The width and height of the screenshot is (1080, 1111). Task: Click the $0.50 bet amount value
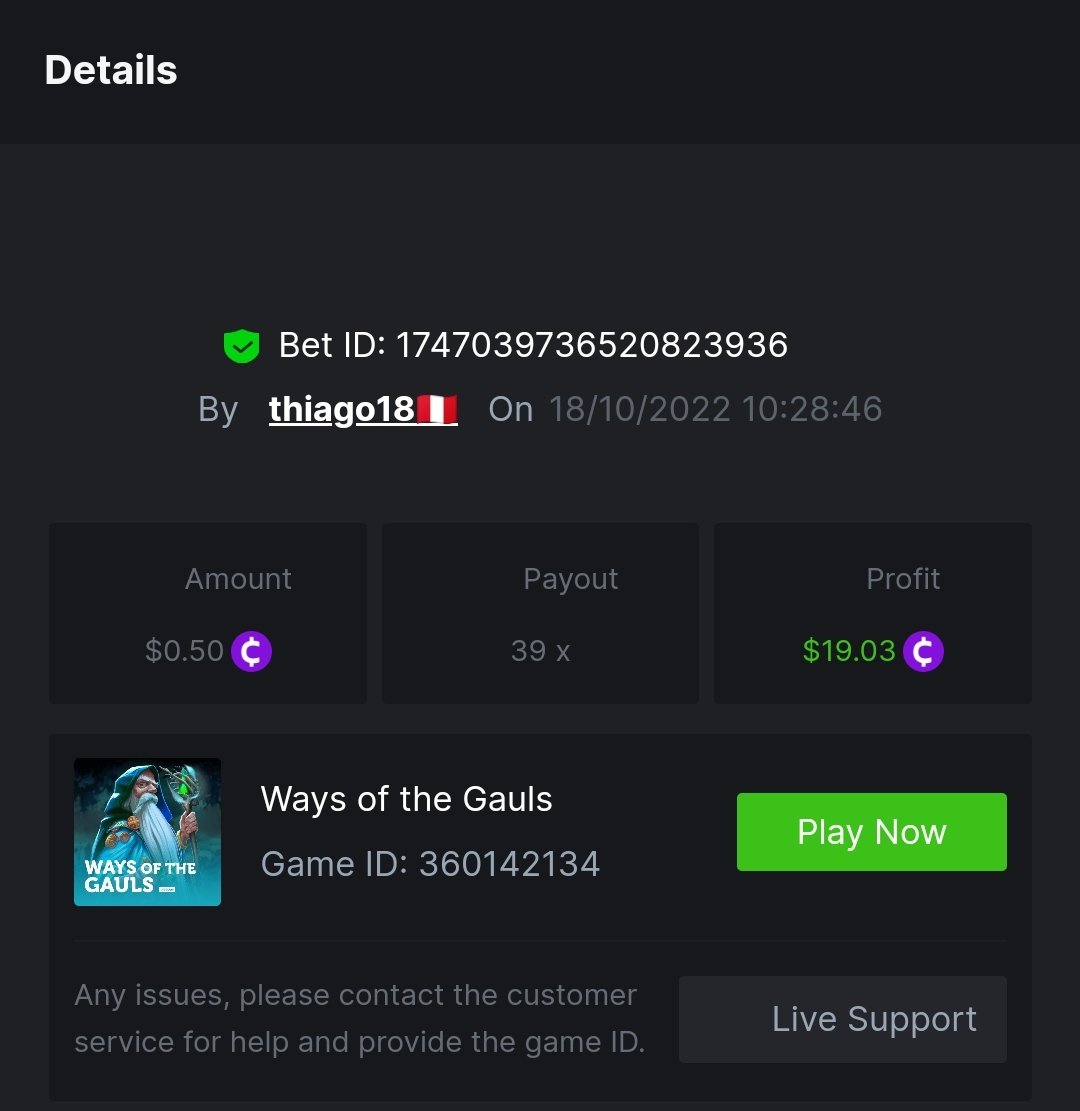coord(185,652)
